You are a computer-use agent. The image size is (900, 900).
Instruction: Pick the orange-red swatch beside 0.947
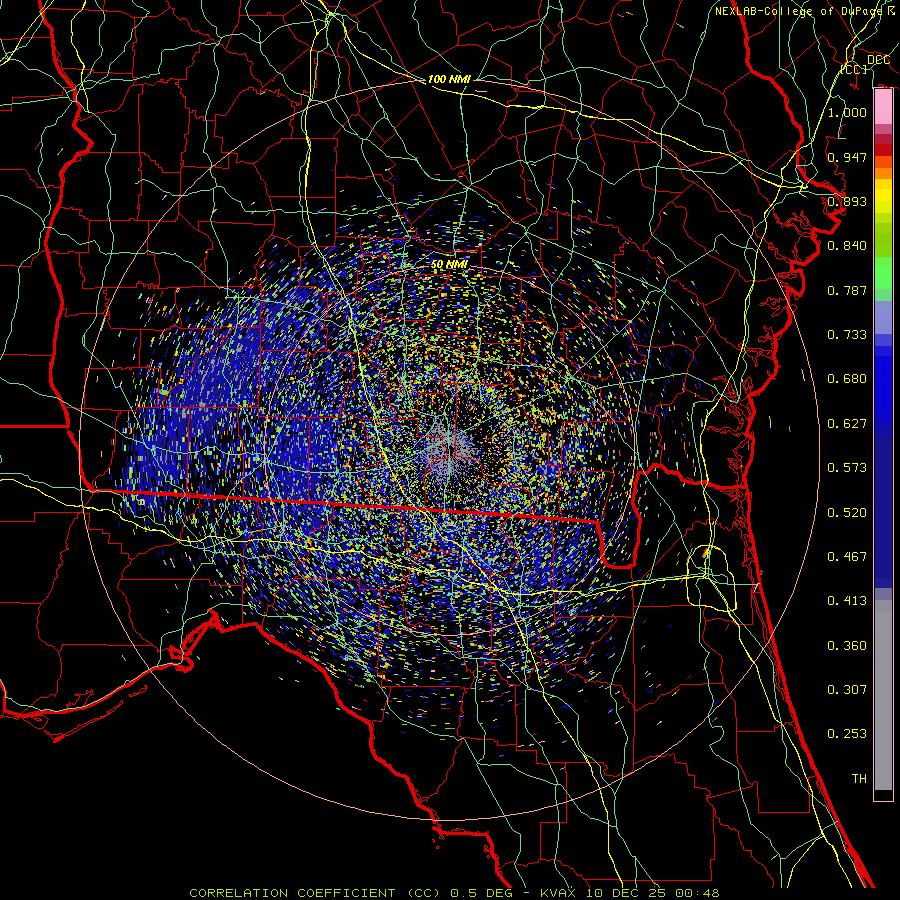point(883,162)
